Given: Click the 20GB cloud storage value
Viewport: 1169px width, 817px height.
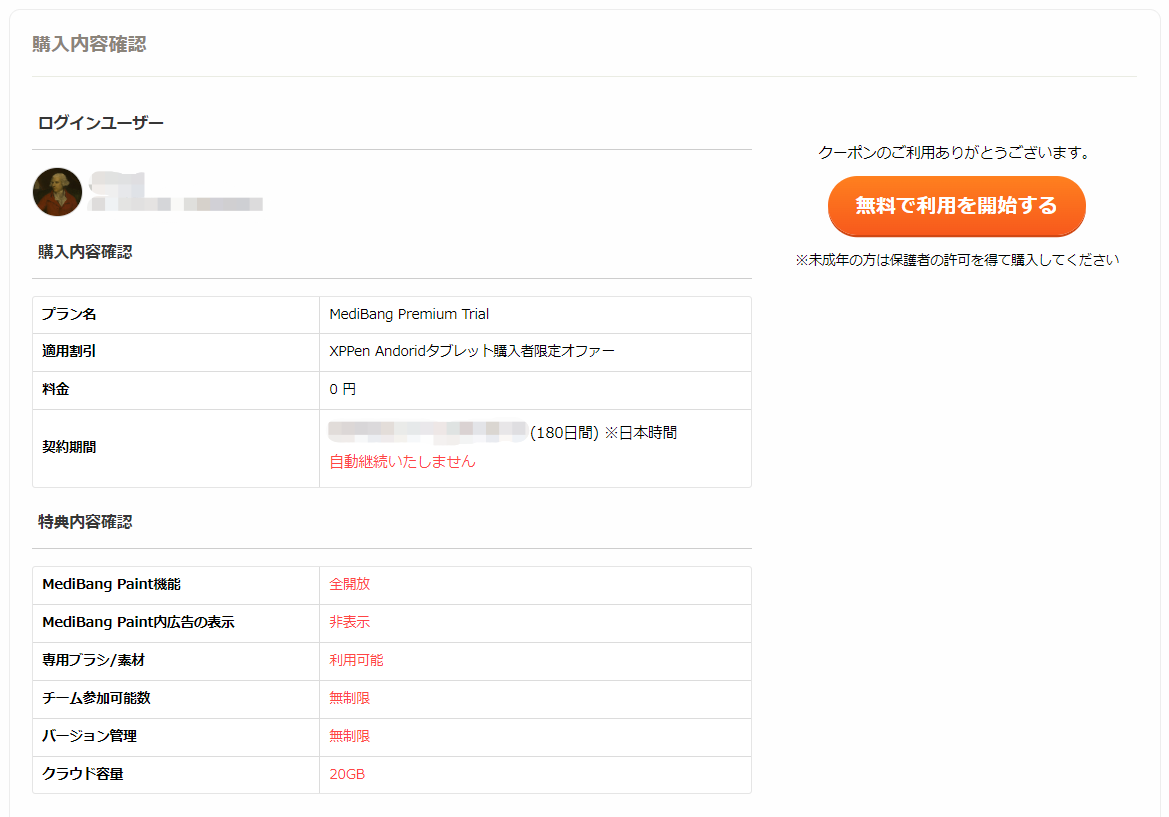Looking at the screenshot, I should pos(347,775).
